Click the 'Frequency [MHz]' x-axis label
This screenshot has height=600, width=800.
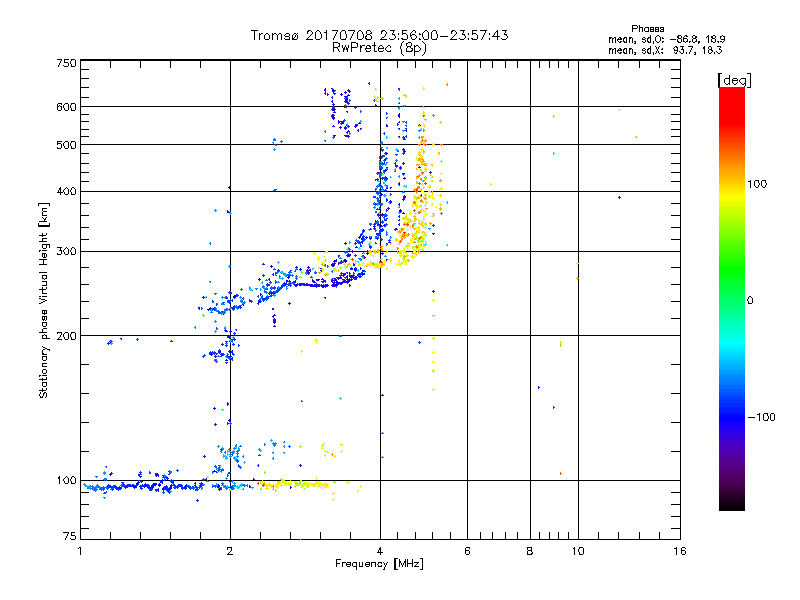[379, 564]
